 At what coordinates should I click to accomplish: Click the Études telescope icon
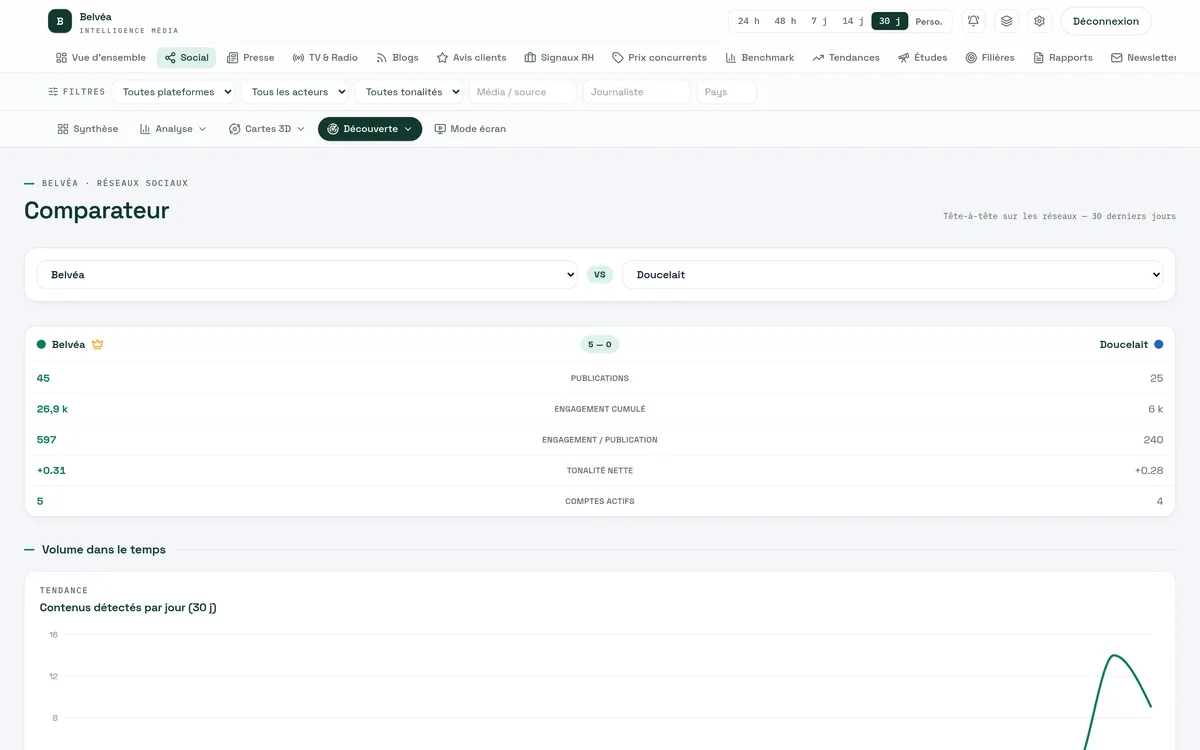coord(904,58)
